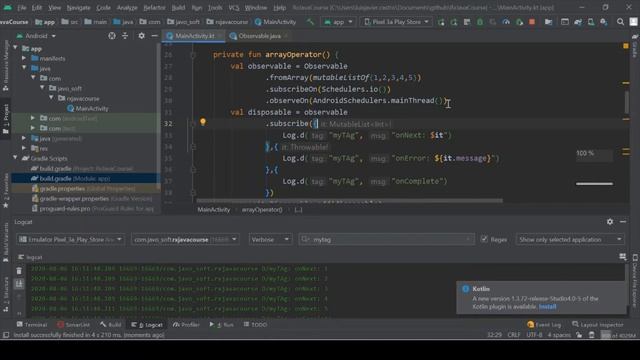Click the UTF-8 encoding in status bar
The width and height of the screenshot is (640, 360).
[x=534, y=335]
